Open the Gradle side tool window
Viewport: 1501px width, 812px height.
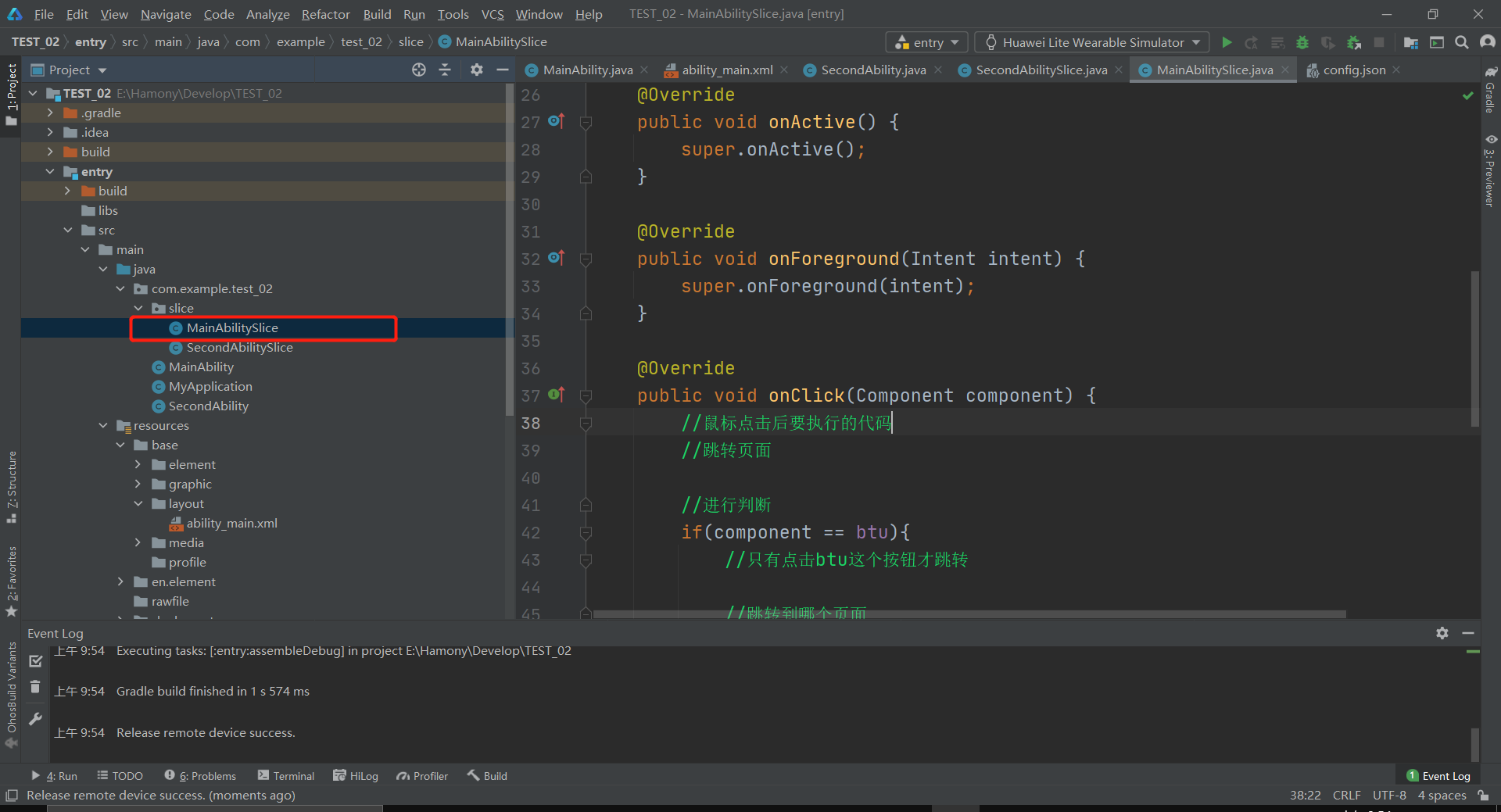1490,90
